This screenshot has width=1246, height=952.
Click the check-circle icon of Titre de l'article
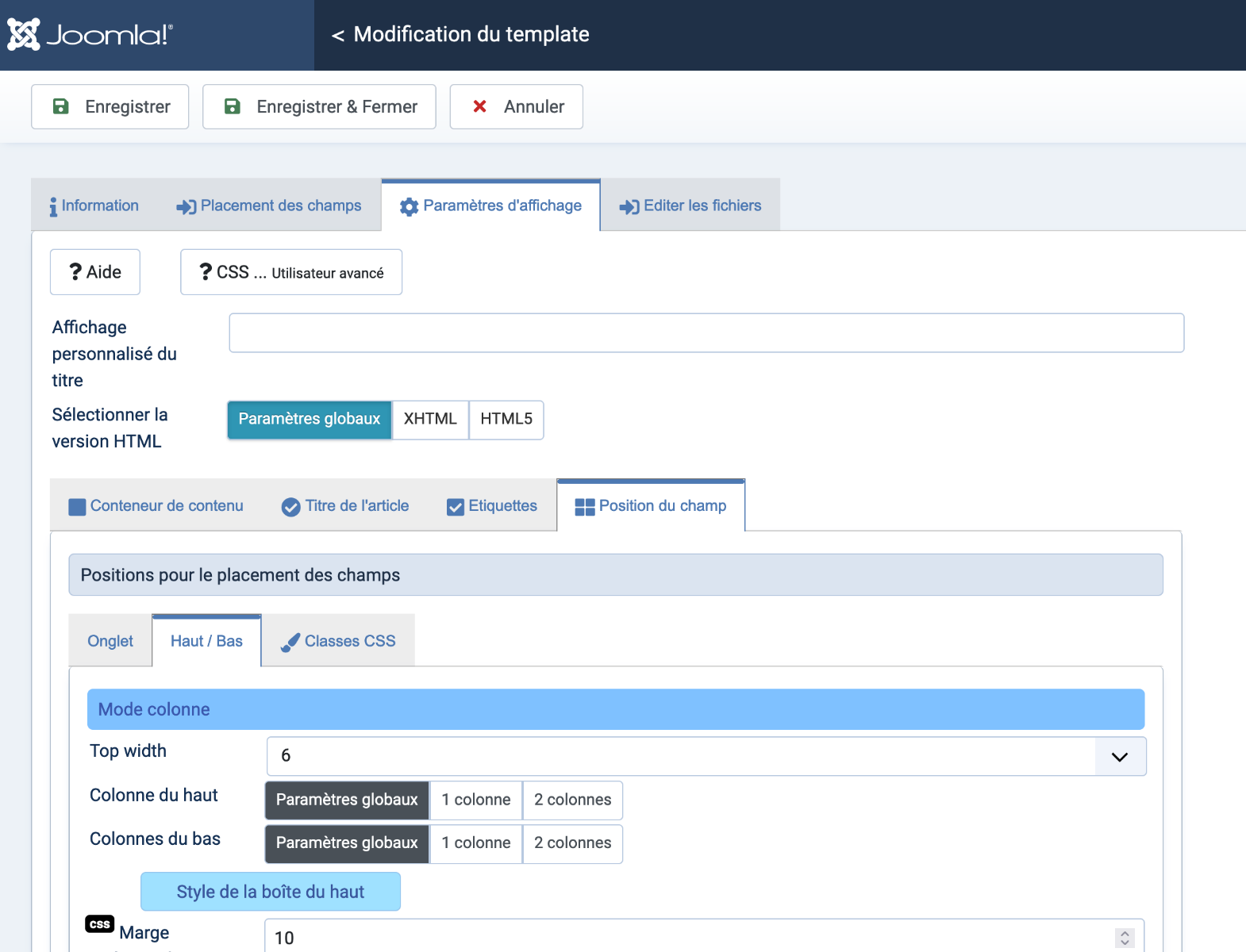click(x=291, y=507)
